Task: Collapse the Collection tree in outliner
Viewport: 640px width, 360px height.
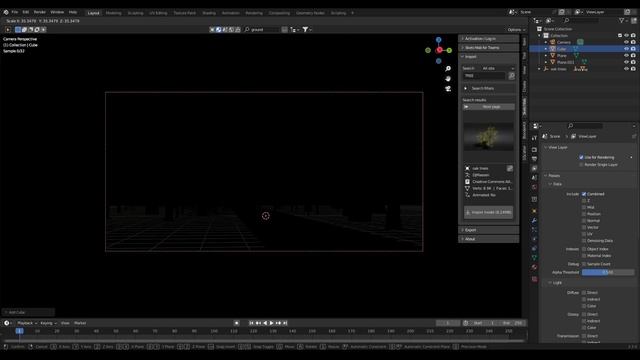Action: [540, 36]
